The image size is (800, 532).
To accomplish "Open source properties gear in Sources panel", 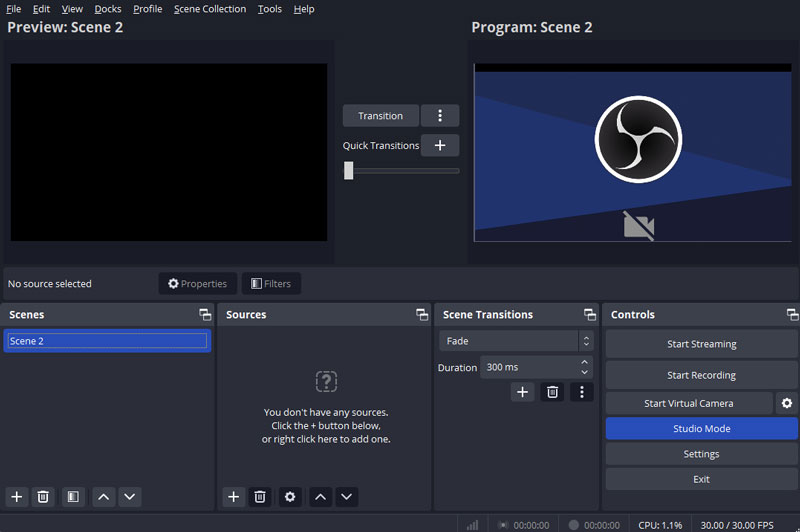I will (290, 496).
